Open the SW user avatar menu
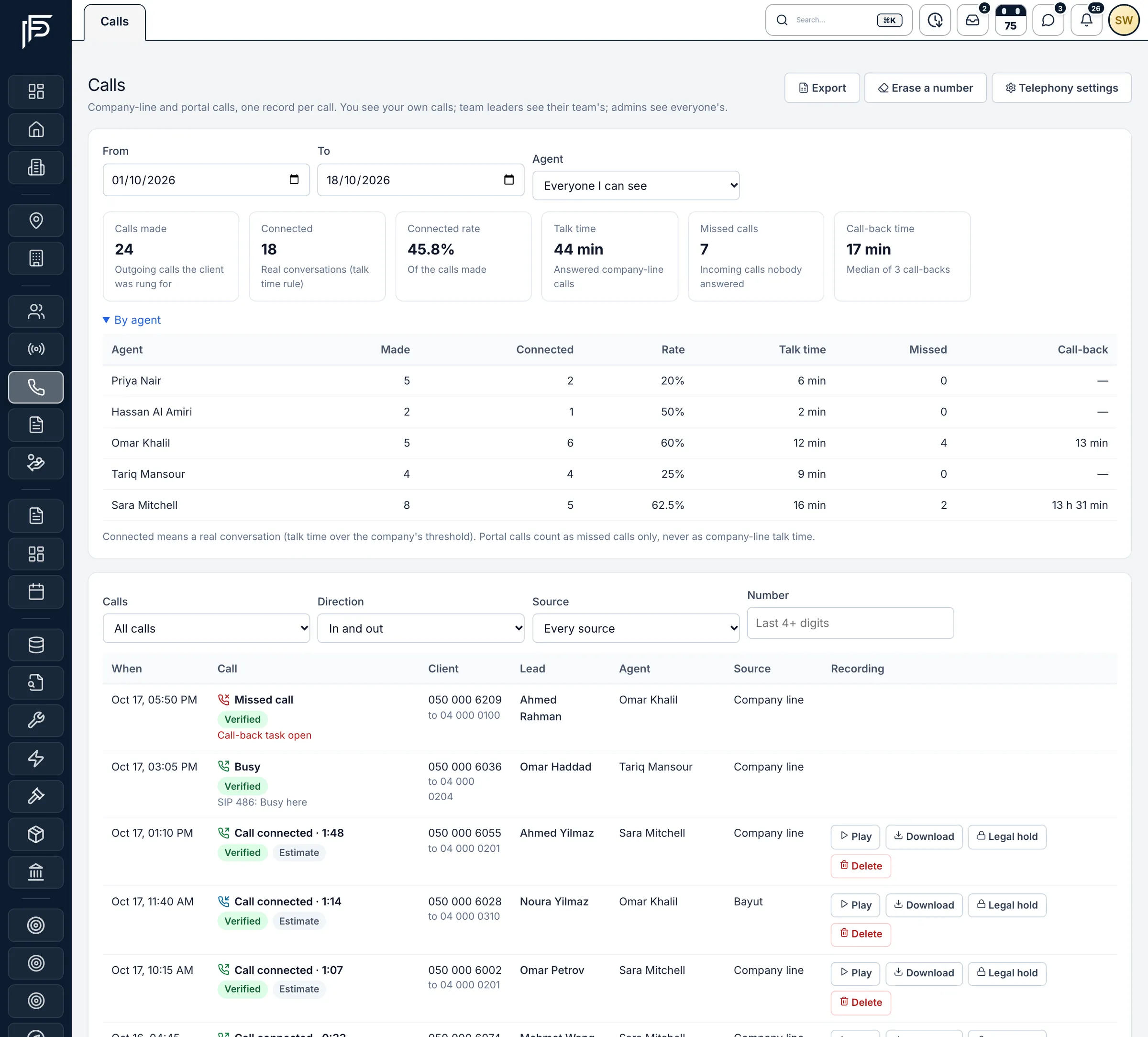The image size is (1148, 1037). coord(1124,20)
